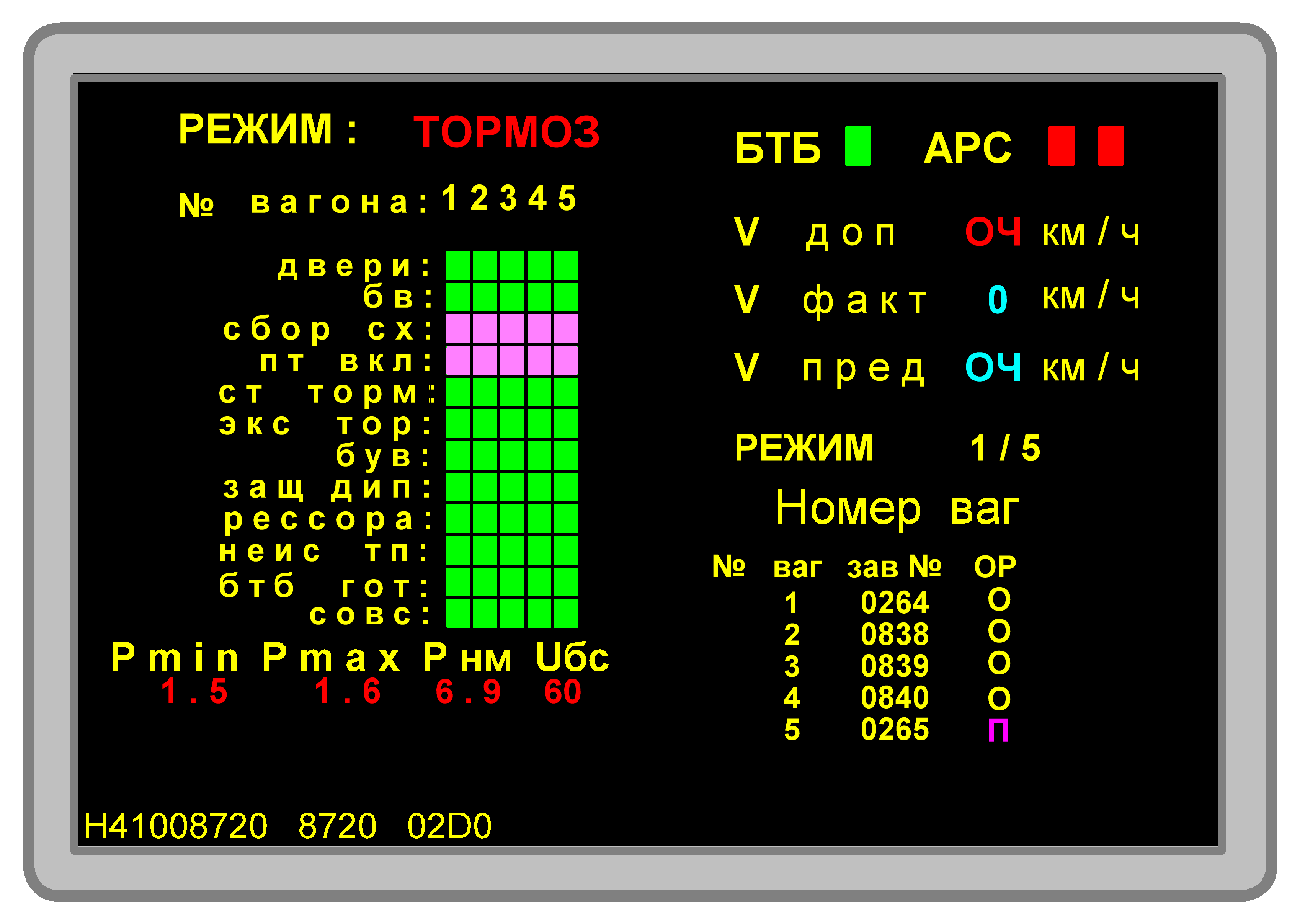Screen dimensions: 1300x924
Task: Click пт вкл pink cell for wagon 5
Action: click(566, 360)
